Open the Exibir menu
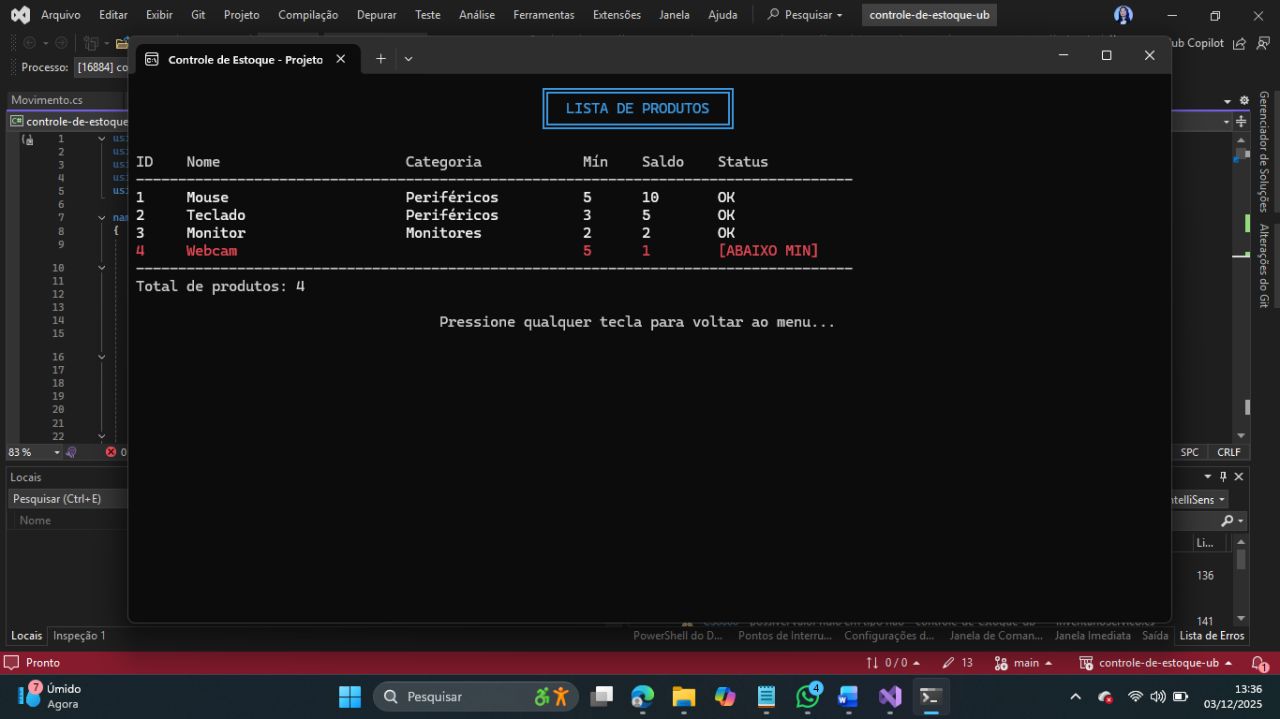The height and width of the screenshot is (719, 1280). [159, 15]
